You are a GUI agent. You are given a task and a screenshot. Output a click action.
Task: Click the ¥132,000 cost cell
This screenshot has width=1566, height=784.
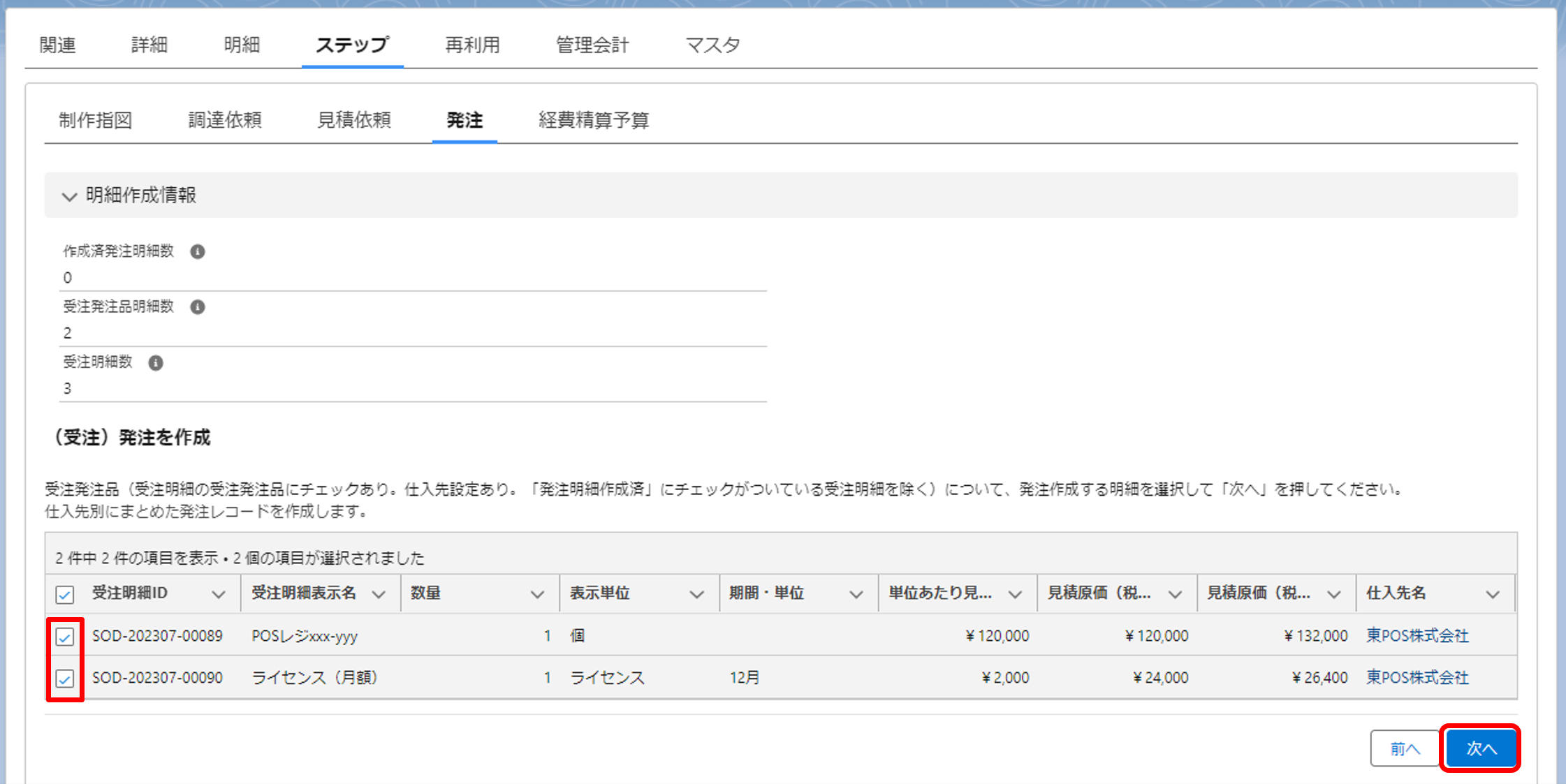tap(1316, 636)
